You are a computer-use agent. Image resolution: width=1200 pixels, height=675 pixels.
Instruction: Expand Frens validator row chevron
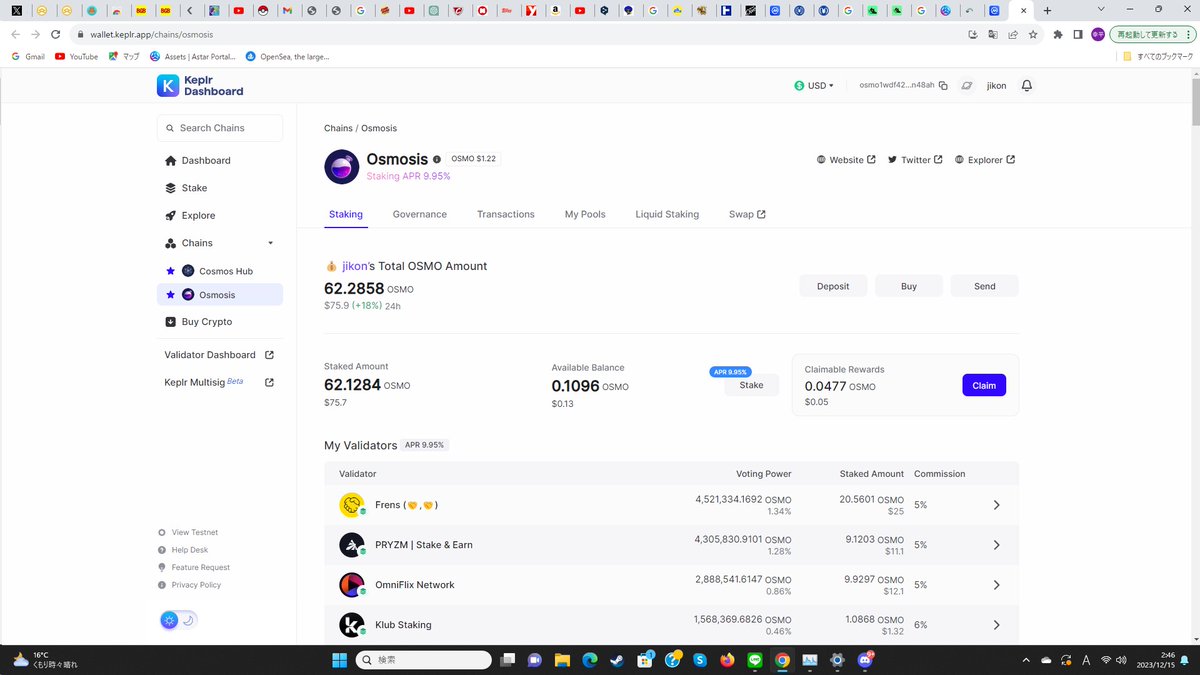(996, 505)
